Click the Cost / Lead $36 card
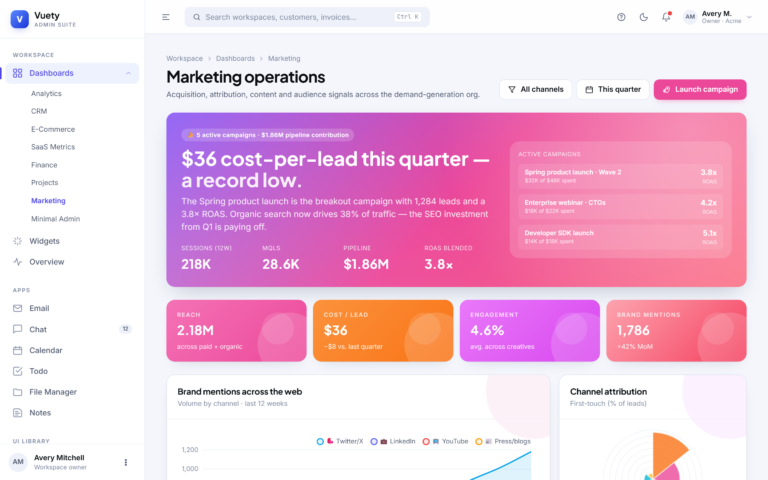Viewport: 768px width, 480px height. coord(383,331)
